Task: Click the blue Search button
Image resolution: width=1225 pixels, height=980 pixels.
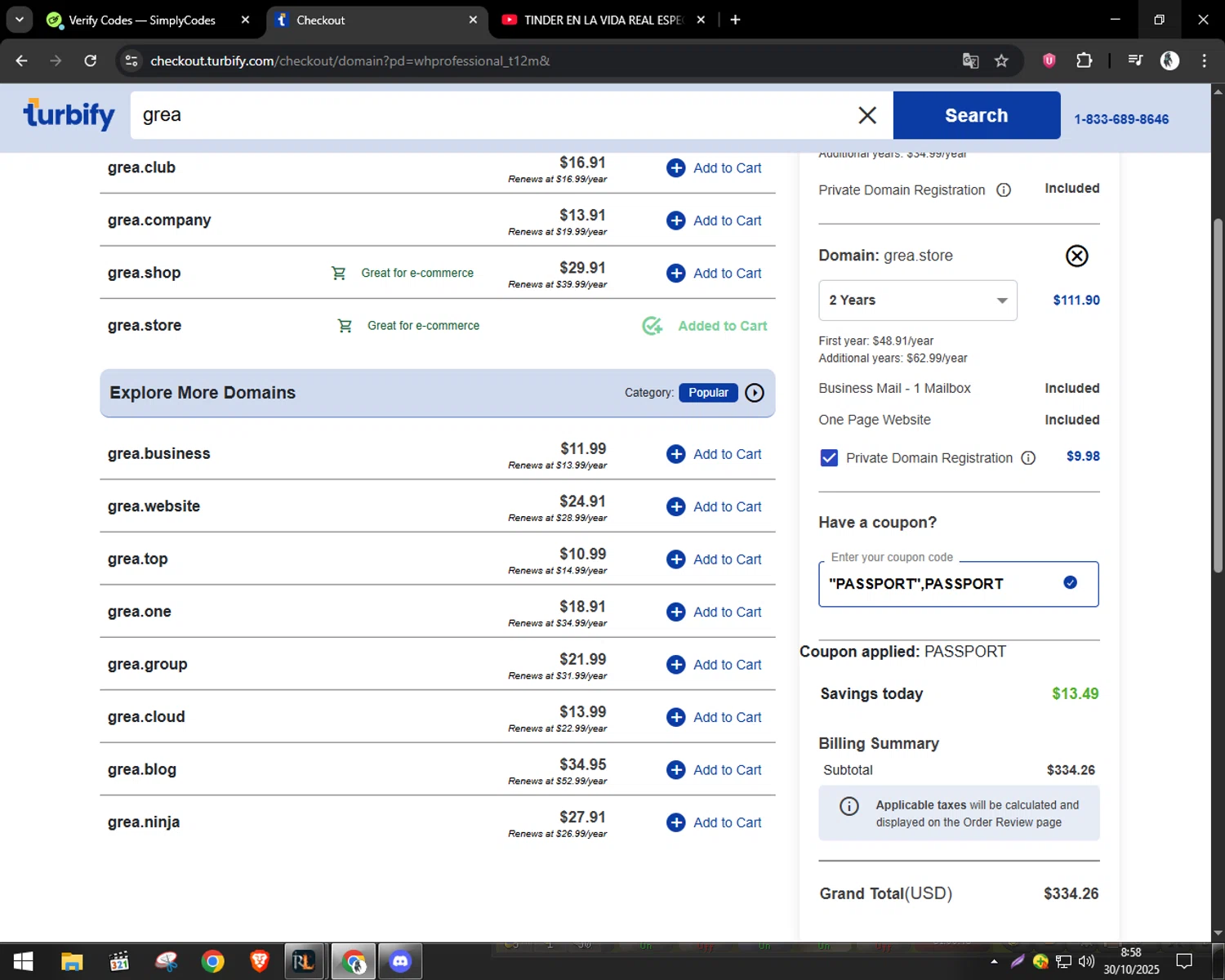Action: tap(977, 115)
